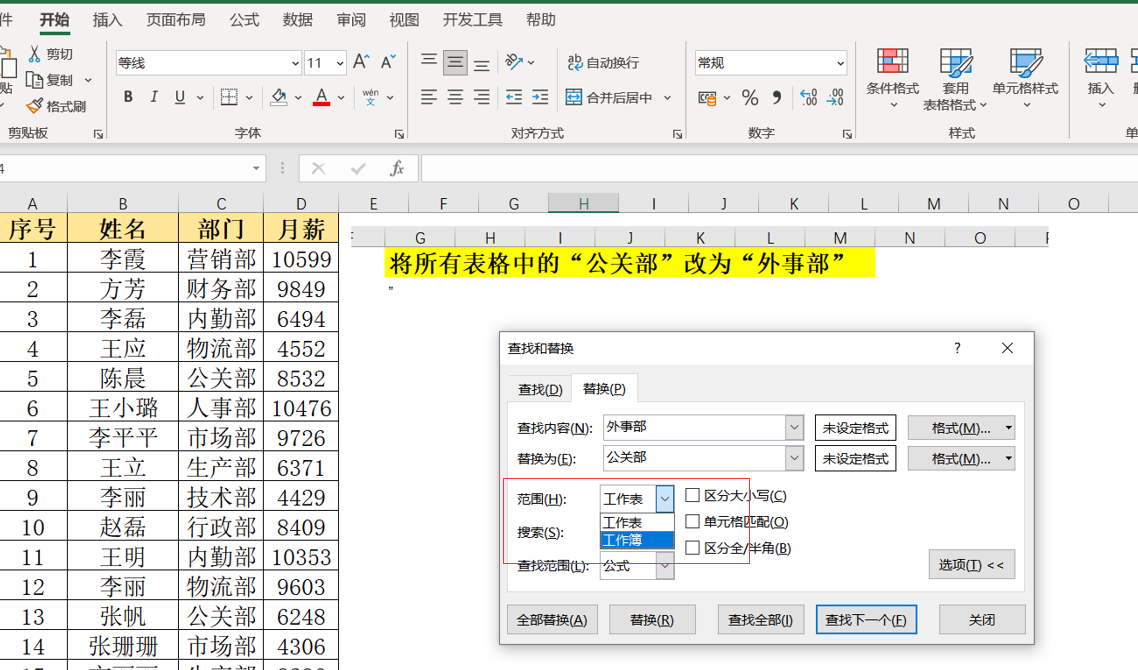Apply the yellow fill color bucket
1138x670 pixels.
tap(279, 97)
